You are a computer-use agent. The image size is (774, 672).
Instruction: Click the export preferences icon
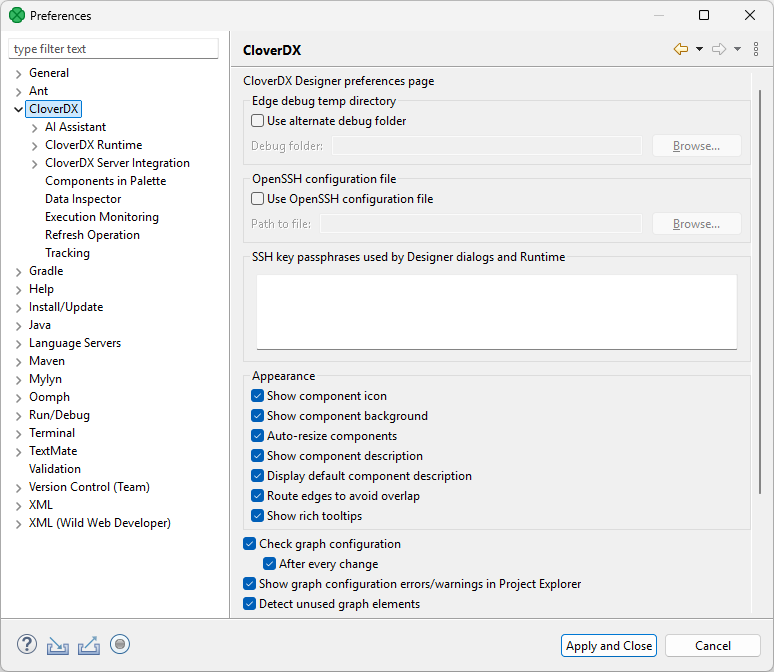click(89, 645)
